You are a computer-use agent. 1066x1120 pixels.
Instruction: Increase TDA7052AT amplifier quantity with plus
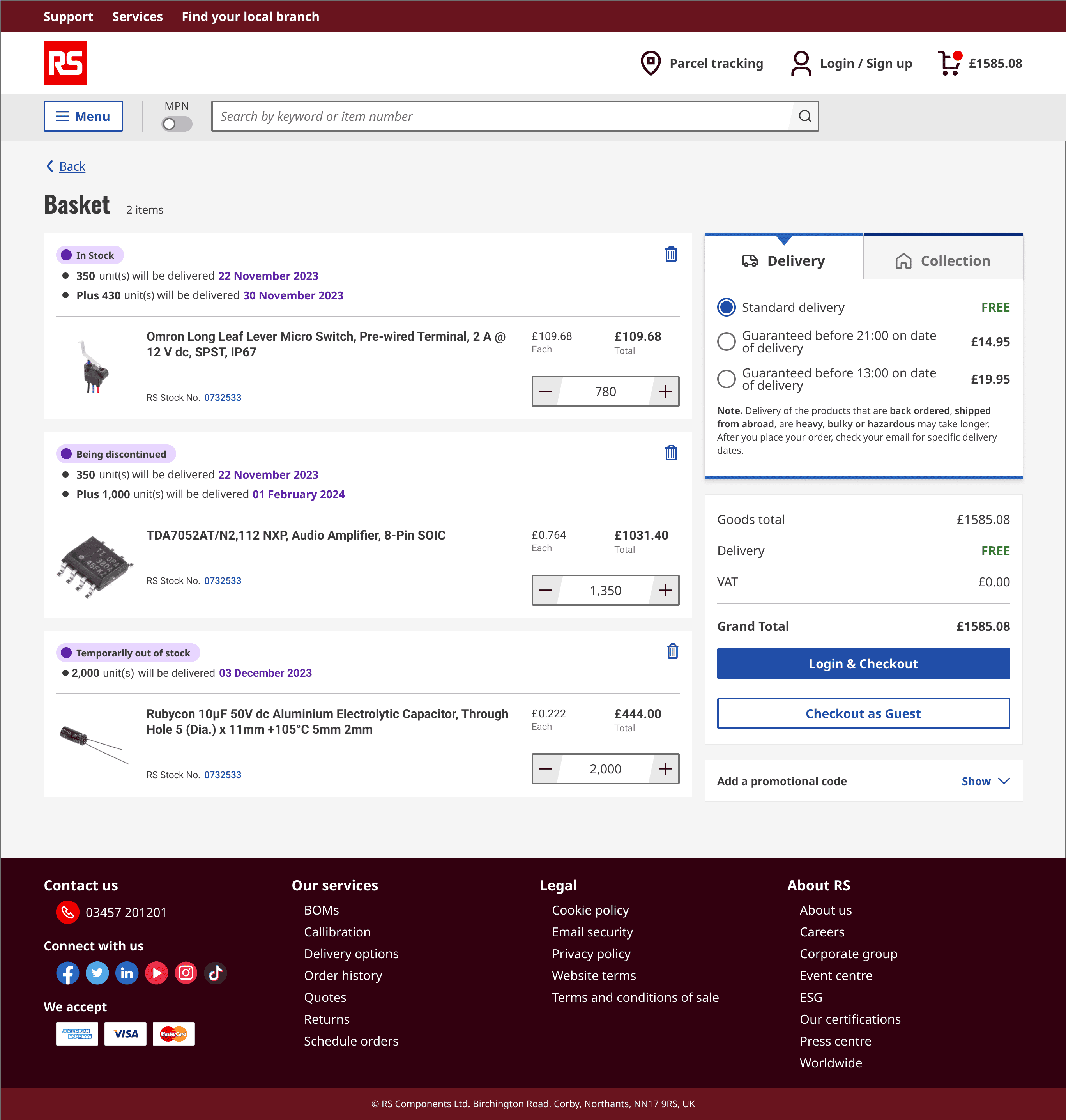click(665, 590)
